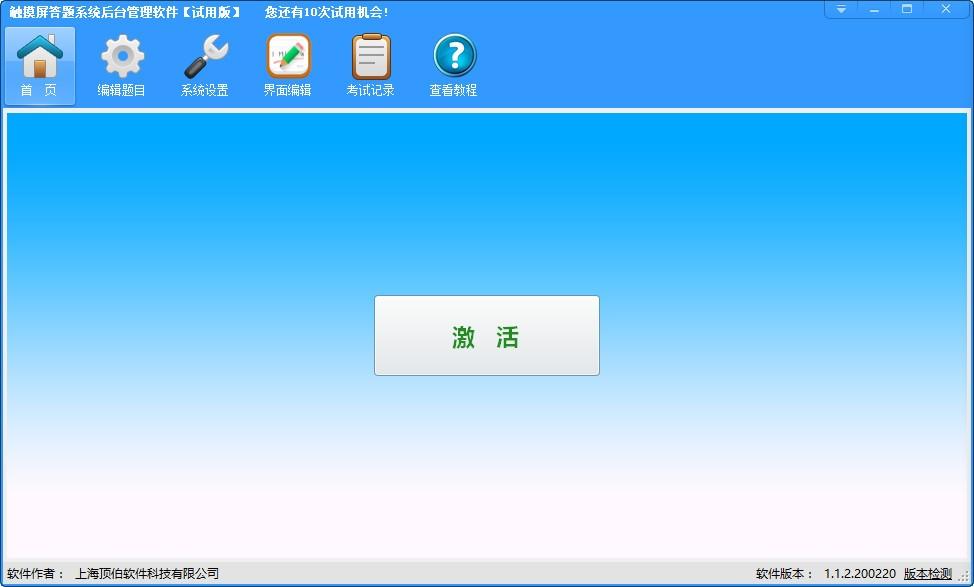974x587 pixels.
Task: Click the 激活 activation button
Action: coord(486,335)
